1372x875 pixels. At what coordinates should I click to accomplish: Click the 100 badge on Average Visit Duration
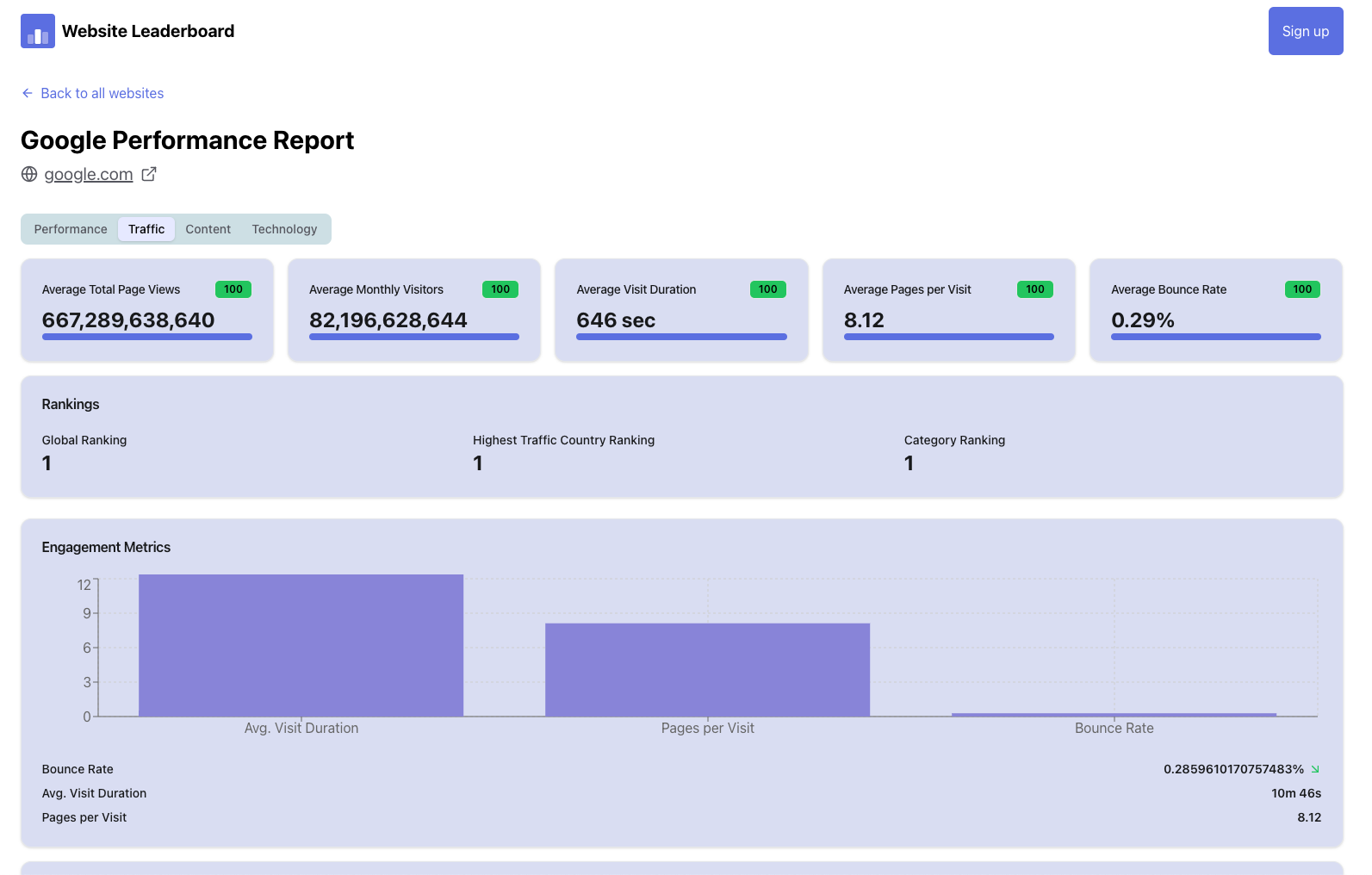point(768,289)
